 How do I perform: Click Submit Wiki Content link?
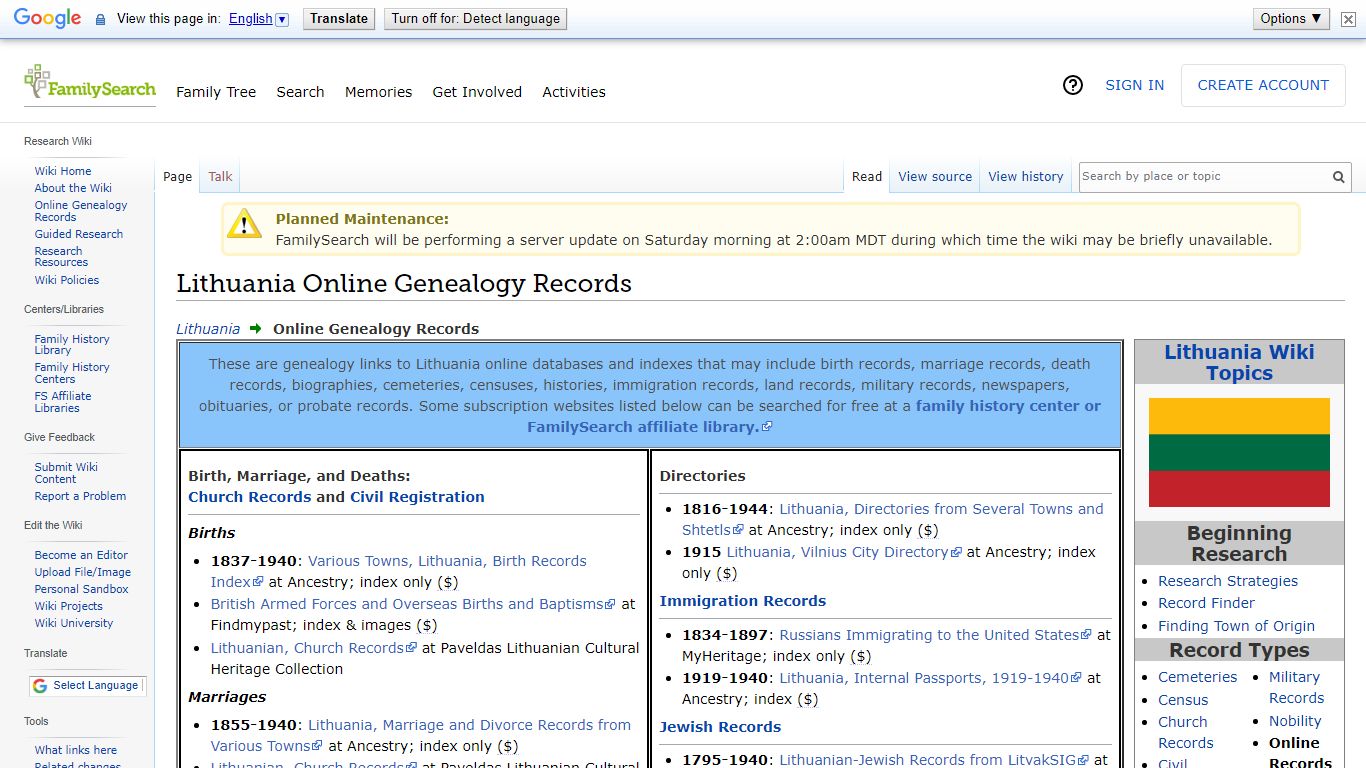(66, 473)
